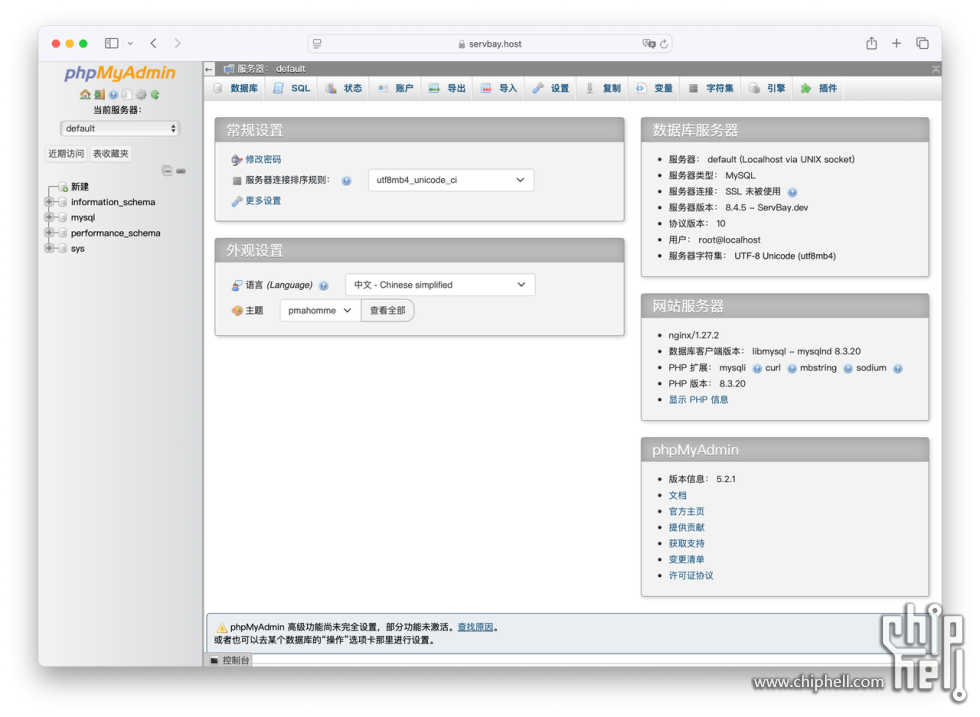Click the log out door icon

click(x=99, y=94)
